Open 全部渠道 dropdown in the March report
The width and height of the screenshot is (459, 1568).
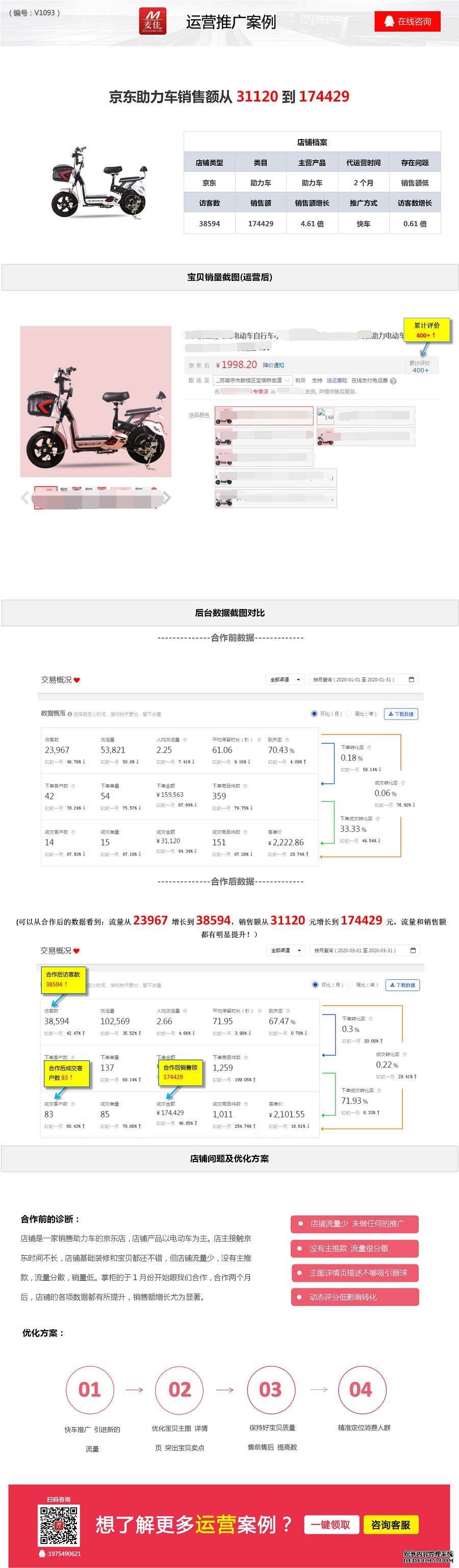click(286, 950)
